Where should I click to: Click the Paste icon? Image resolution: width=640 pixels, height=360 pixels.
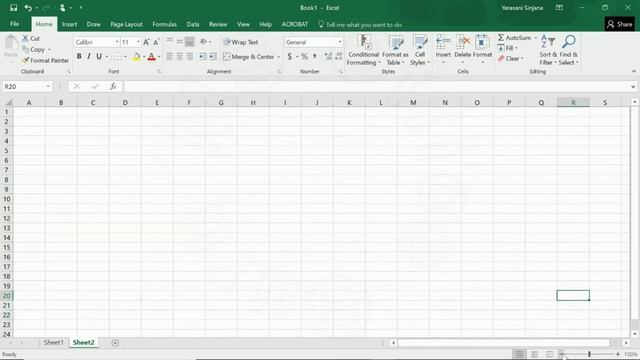pos(11,43)
